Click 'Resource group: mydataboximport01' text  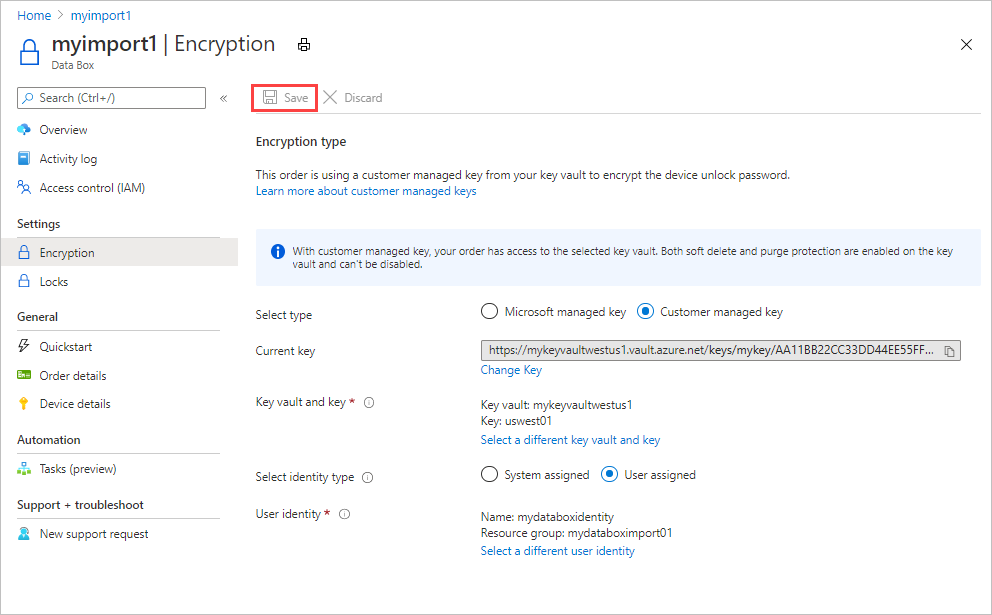pos(576,533)
